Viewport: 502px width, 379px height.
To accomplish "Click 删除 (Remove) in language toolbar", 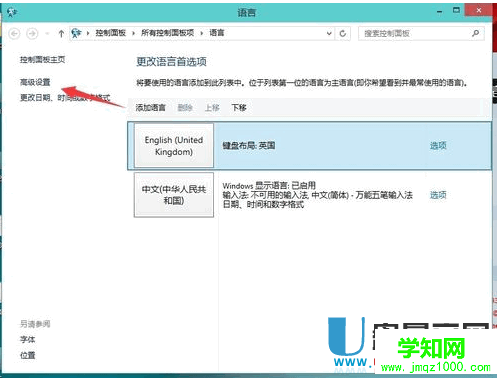I will (x=185, y=108).
